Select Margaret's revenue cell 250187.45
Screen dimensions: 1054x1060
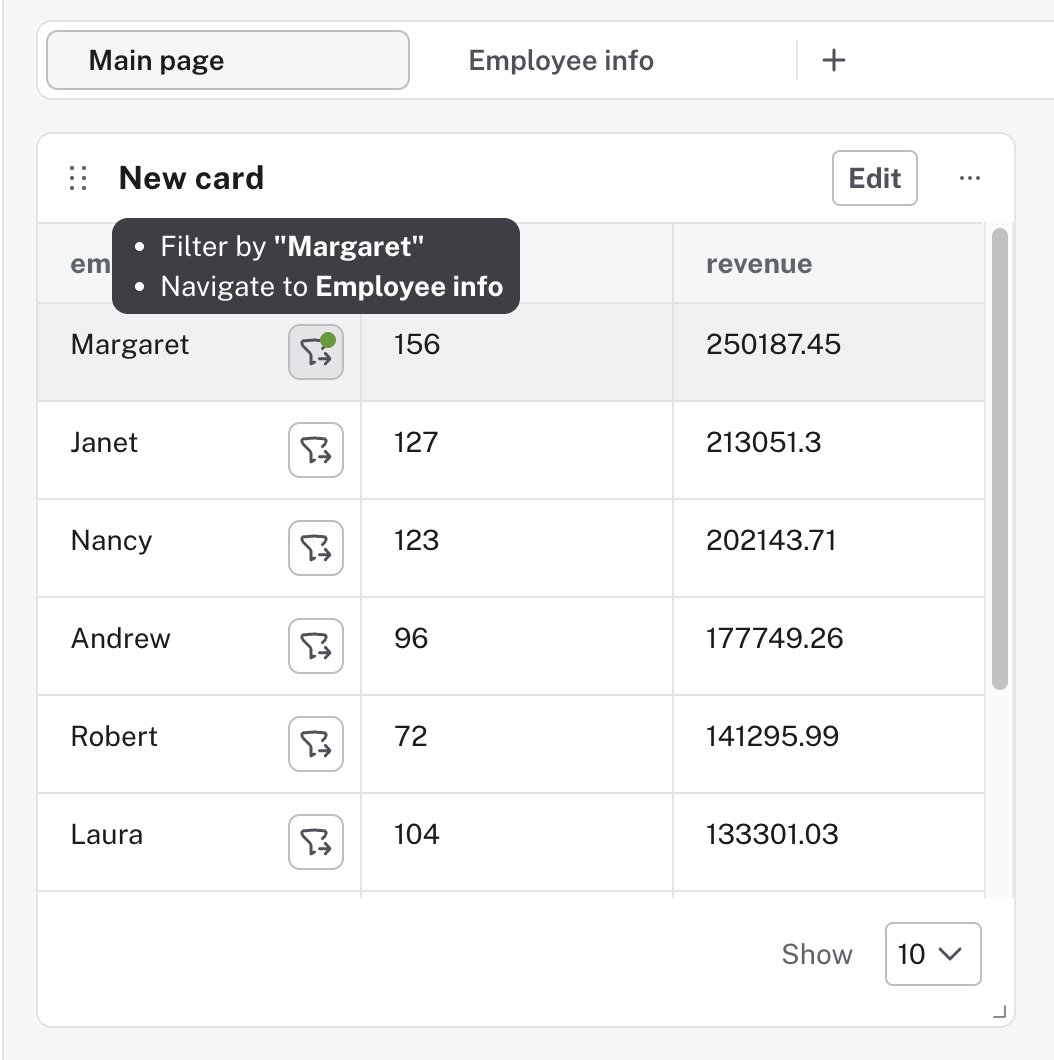pyautogui.click(x=773, y=345)
